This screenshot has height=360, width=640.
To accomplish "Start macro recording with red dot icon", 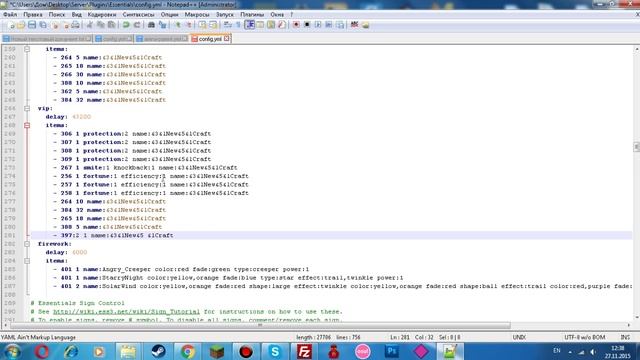I will (x=296, y=25).
